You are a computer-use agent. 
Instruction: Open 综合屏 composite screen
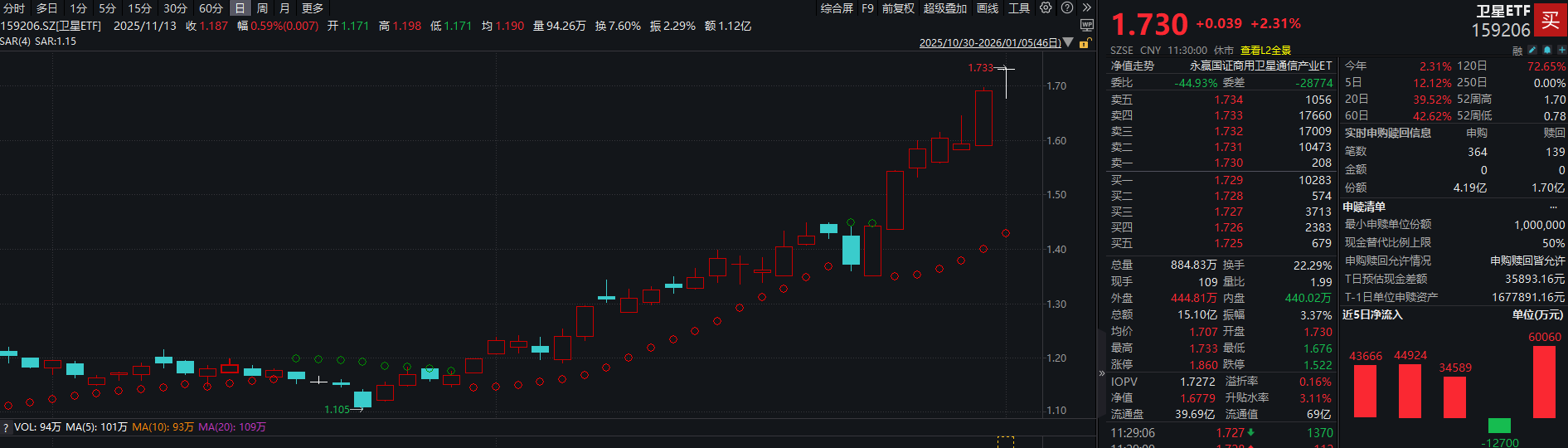[x=837, y=8]
